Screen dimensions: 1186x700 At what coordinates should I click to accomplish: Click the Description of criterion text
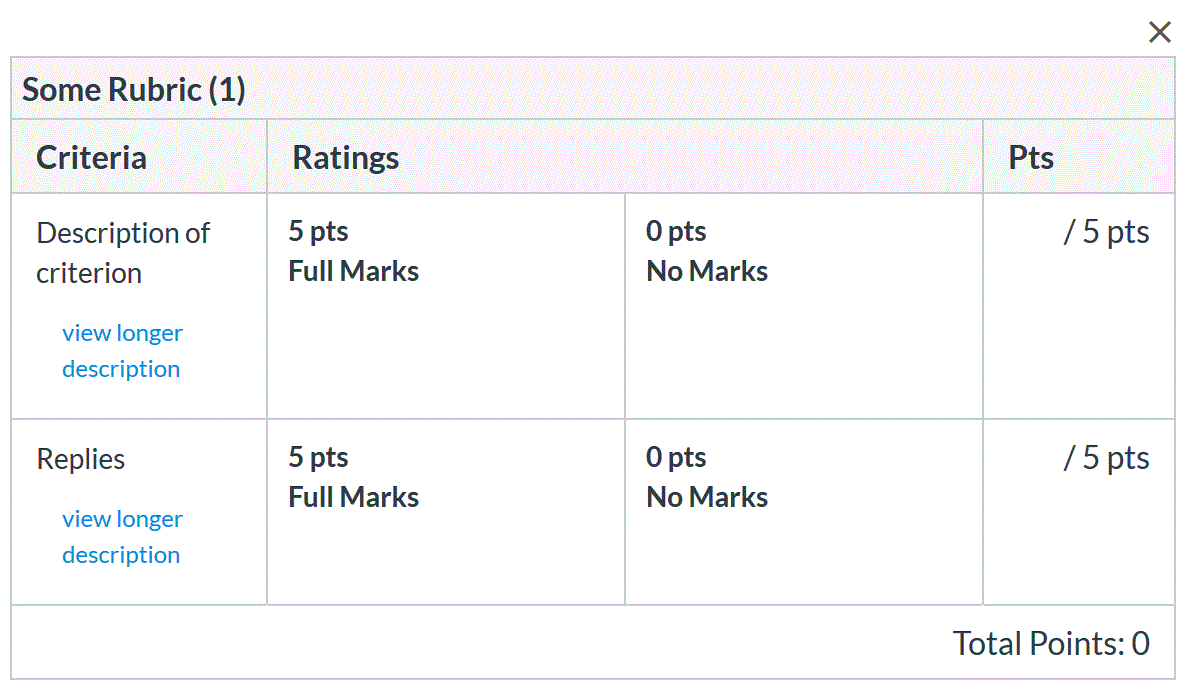(123, 253)
